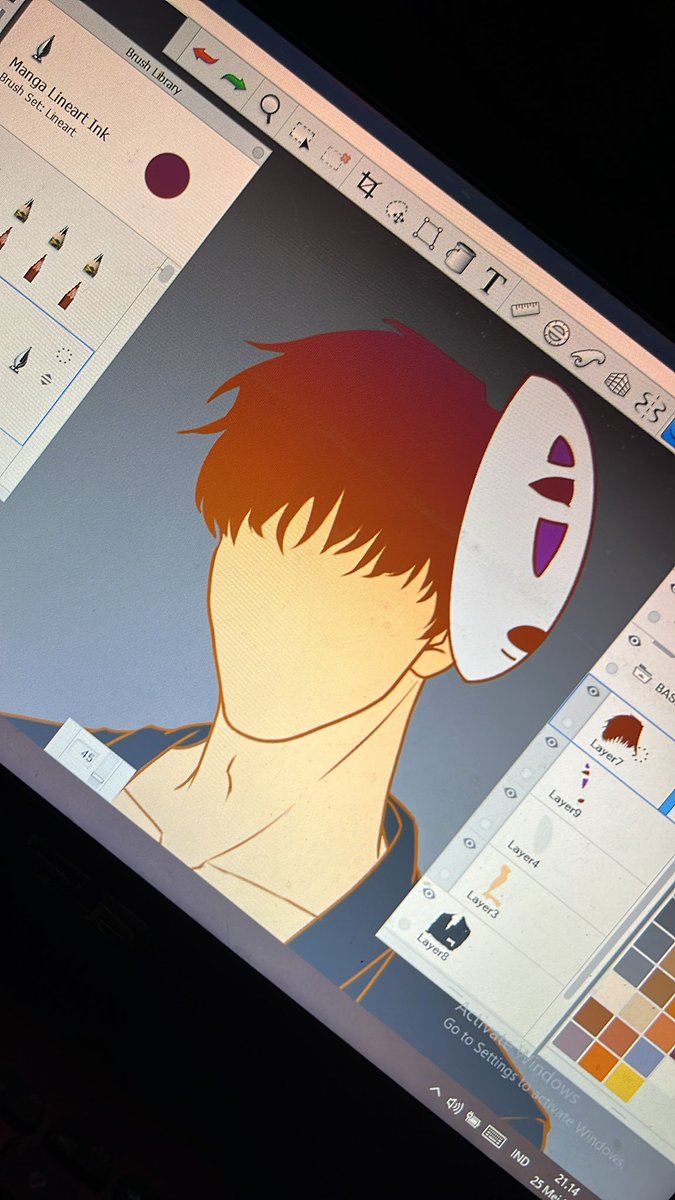
Task: Select the Ellipse guide tool
Action: click(556, 332)
